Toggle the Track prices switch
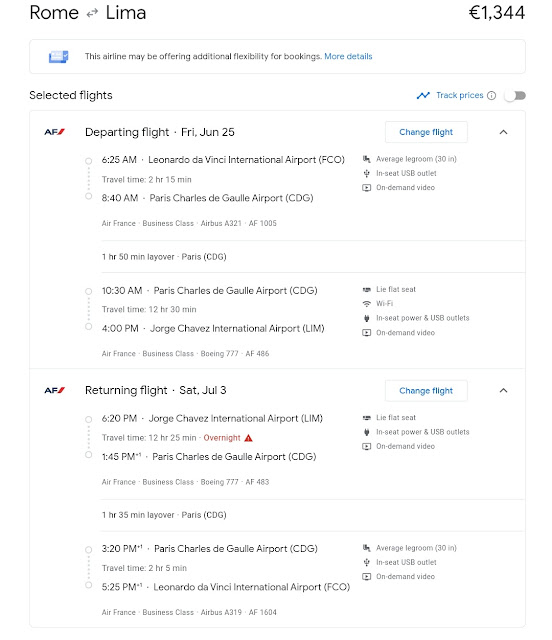The width and height of the screenshot is (552, 640). 515,96
